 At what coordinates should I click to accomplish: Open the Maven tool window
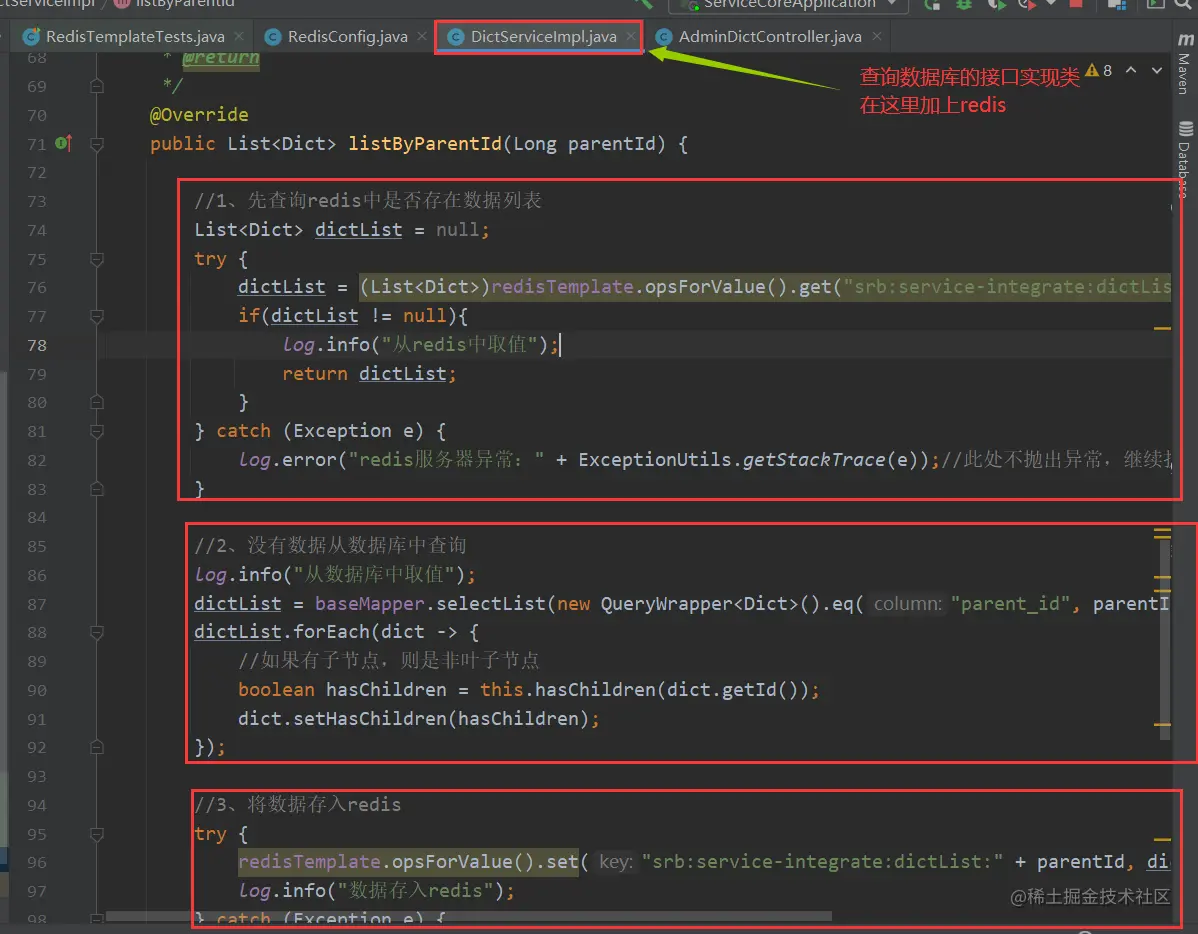click(1184, 64)
